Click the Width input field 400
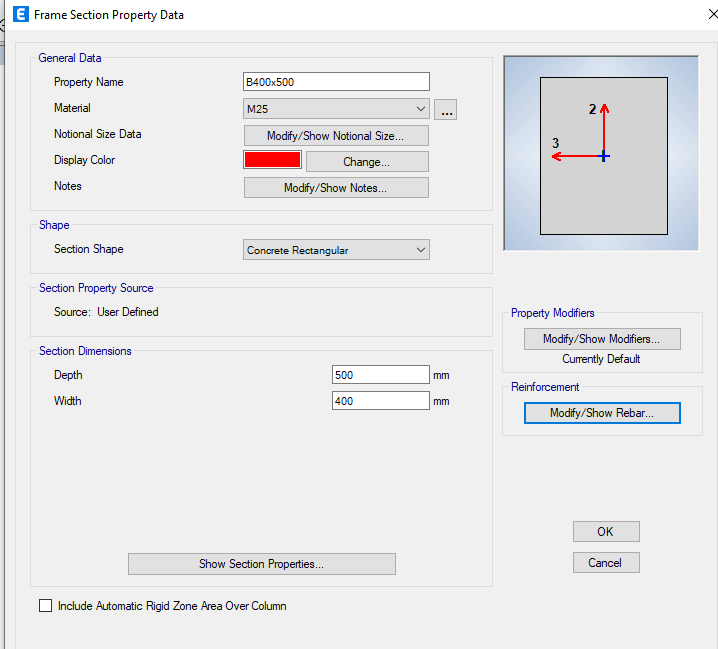 tap(381, 401)
